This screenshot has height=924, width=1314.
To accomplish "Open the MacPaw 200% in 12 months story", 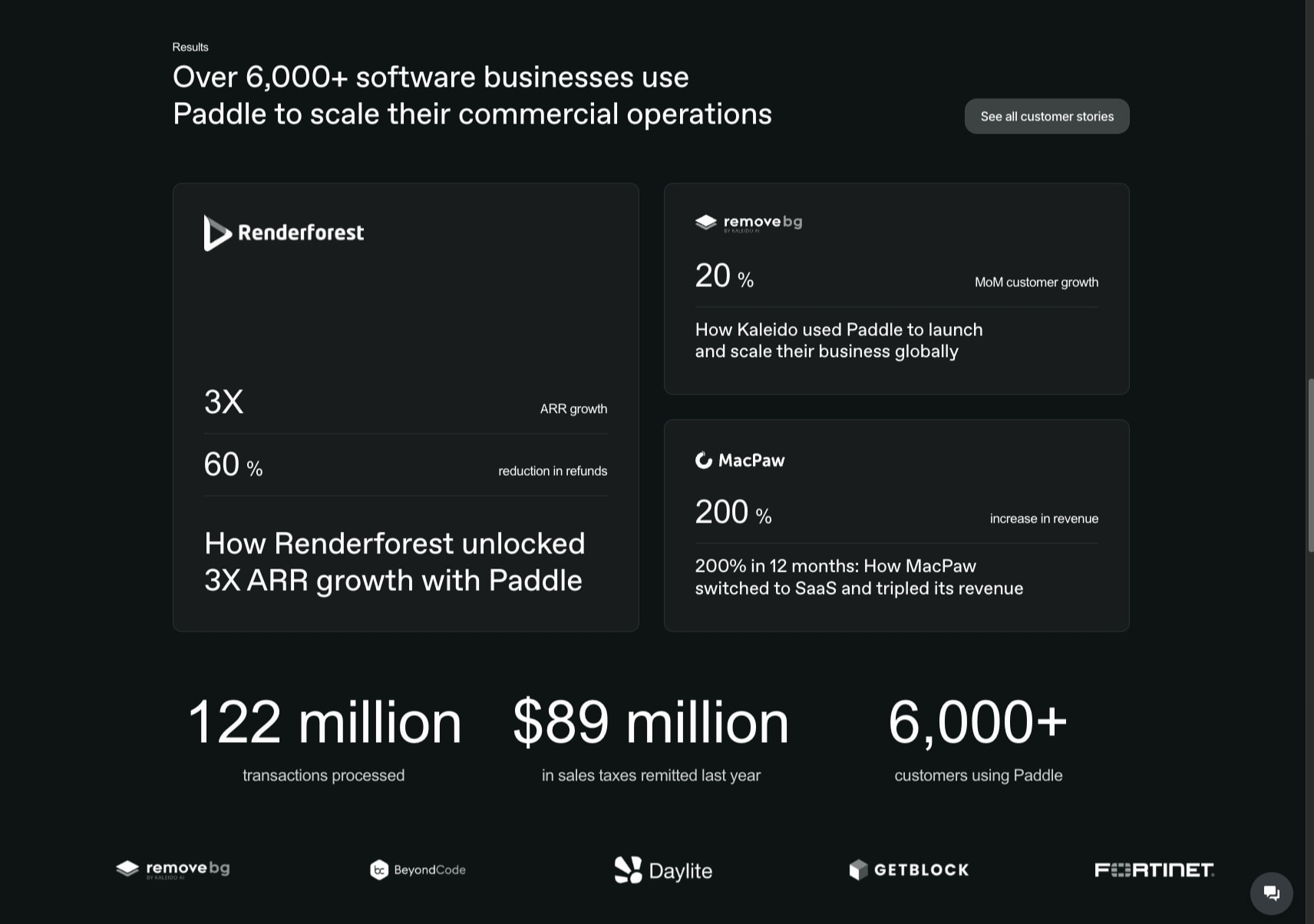I will point(859,577).
